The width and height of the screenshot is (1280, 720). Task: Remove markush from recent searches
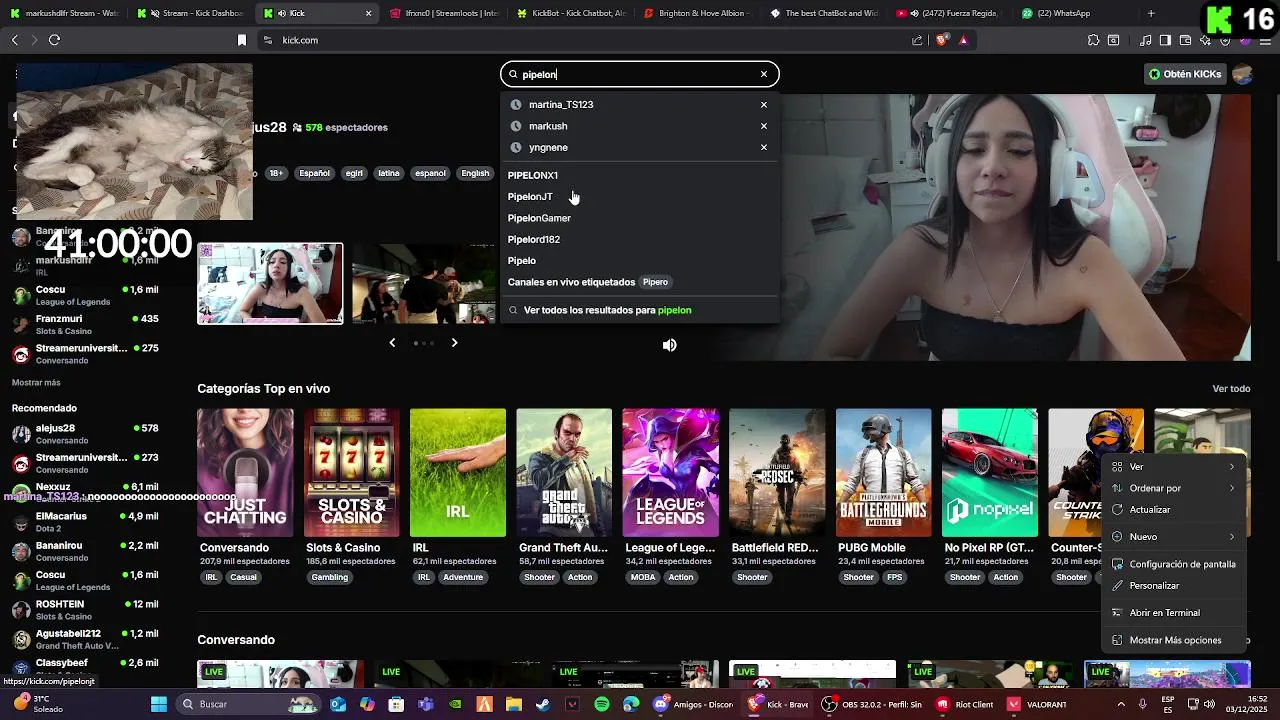pyautogui.click(x=764, y=126)
